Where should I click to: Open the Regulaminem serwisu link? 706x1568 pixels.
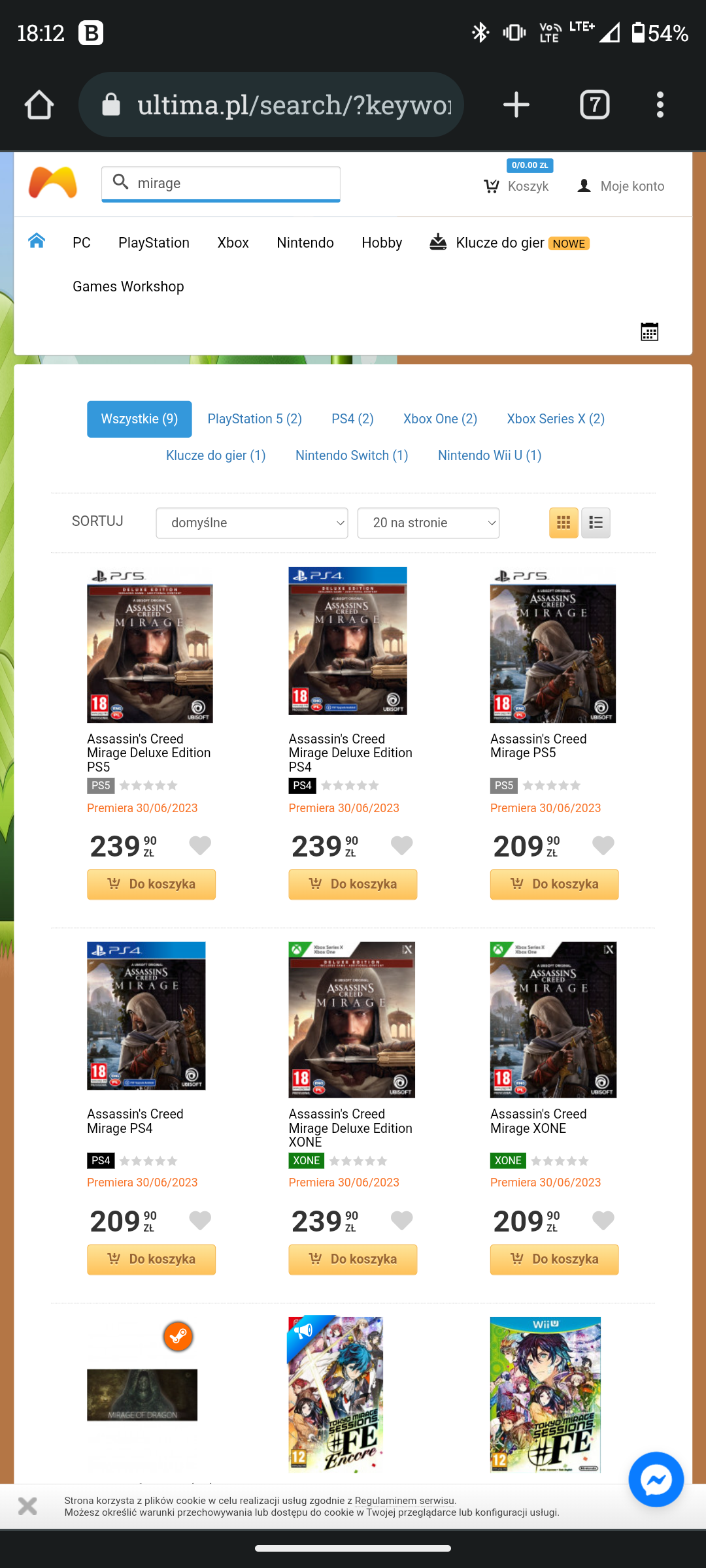tap(405, 1501)
